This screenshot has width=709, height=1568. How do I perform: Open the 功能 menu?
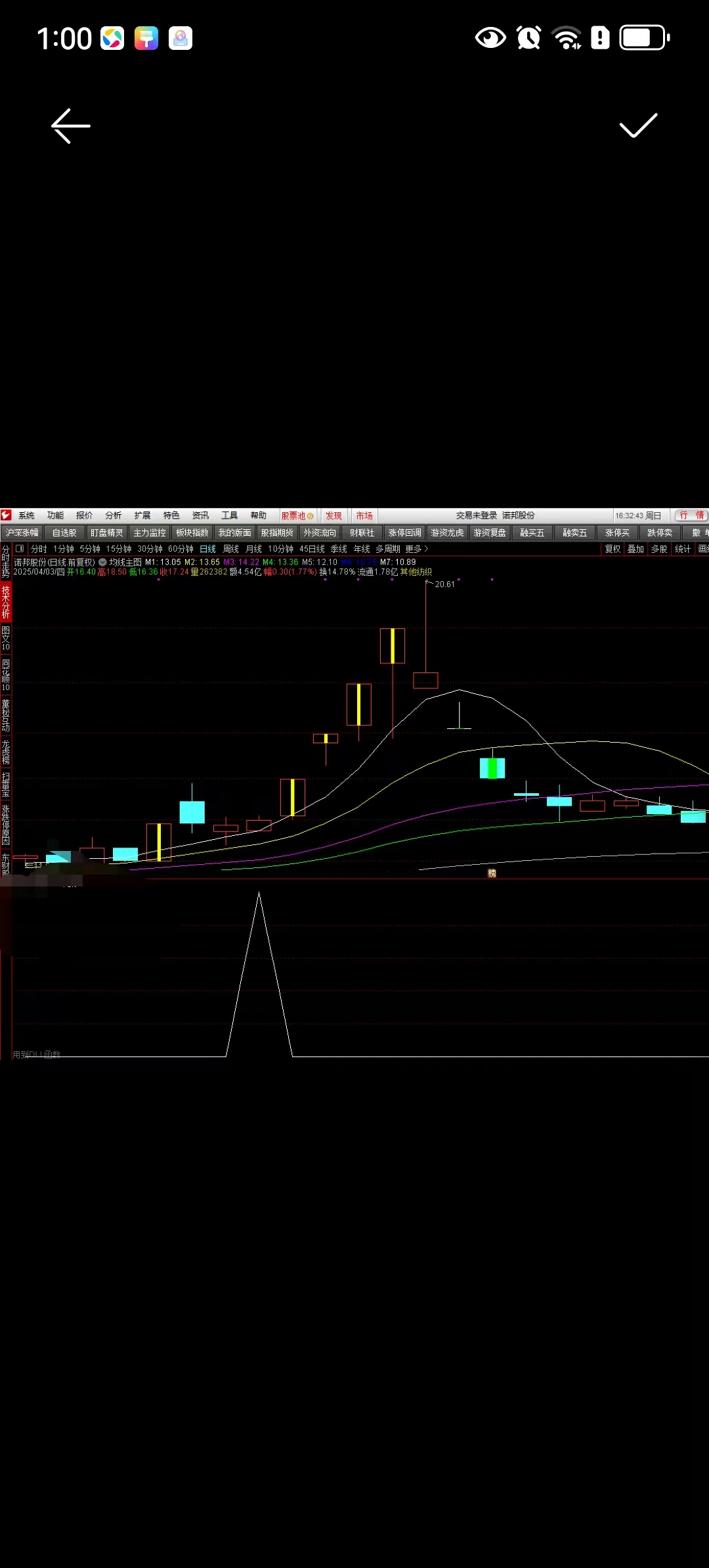click(55, 515)
